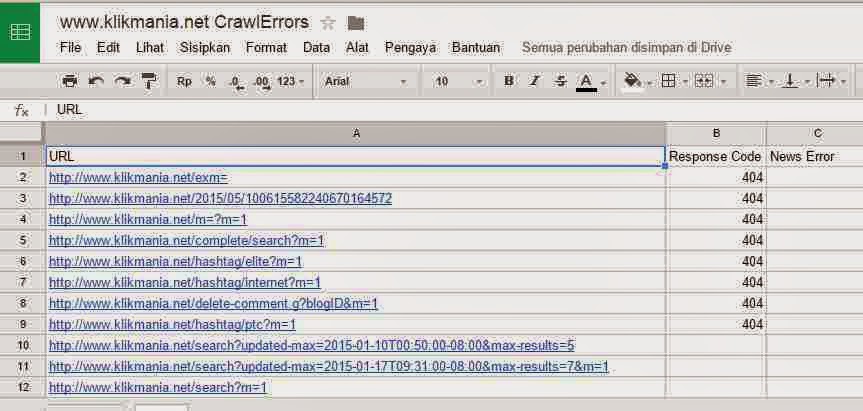
Task: Open the Pengaya menu
Action: pos(411,48)
